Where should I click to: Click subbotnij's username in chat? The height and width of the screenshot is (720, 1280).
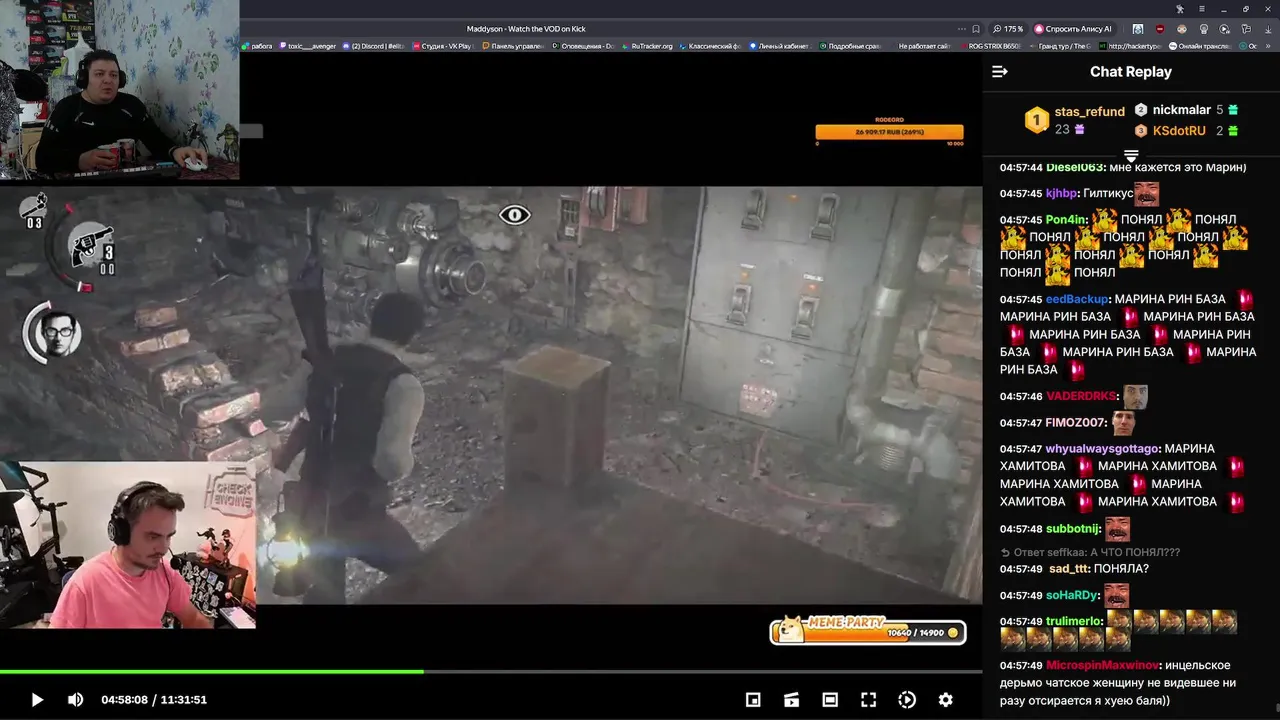(1073, 529)
